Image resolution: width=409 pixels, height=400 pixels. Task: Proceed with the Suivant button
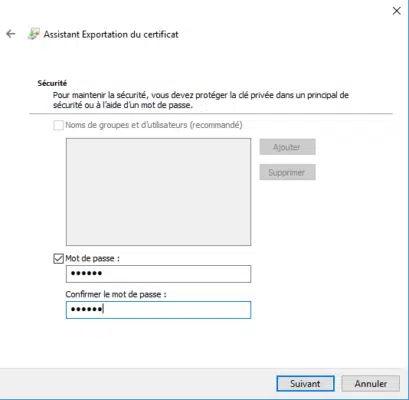(x=305, y=384)
